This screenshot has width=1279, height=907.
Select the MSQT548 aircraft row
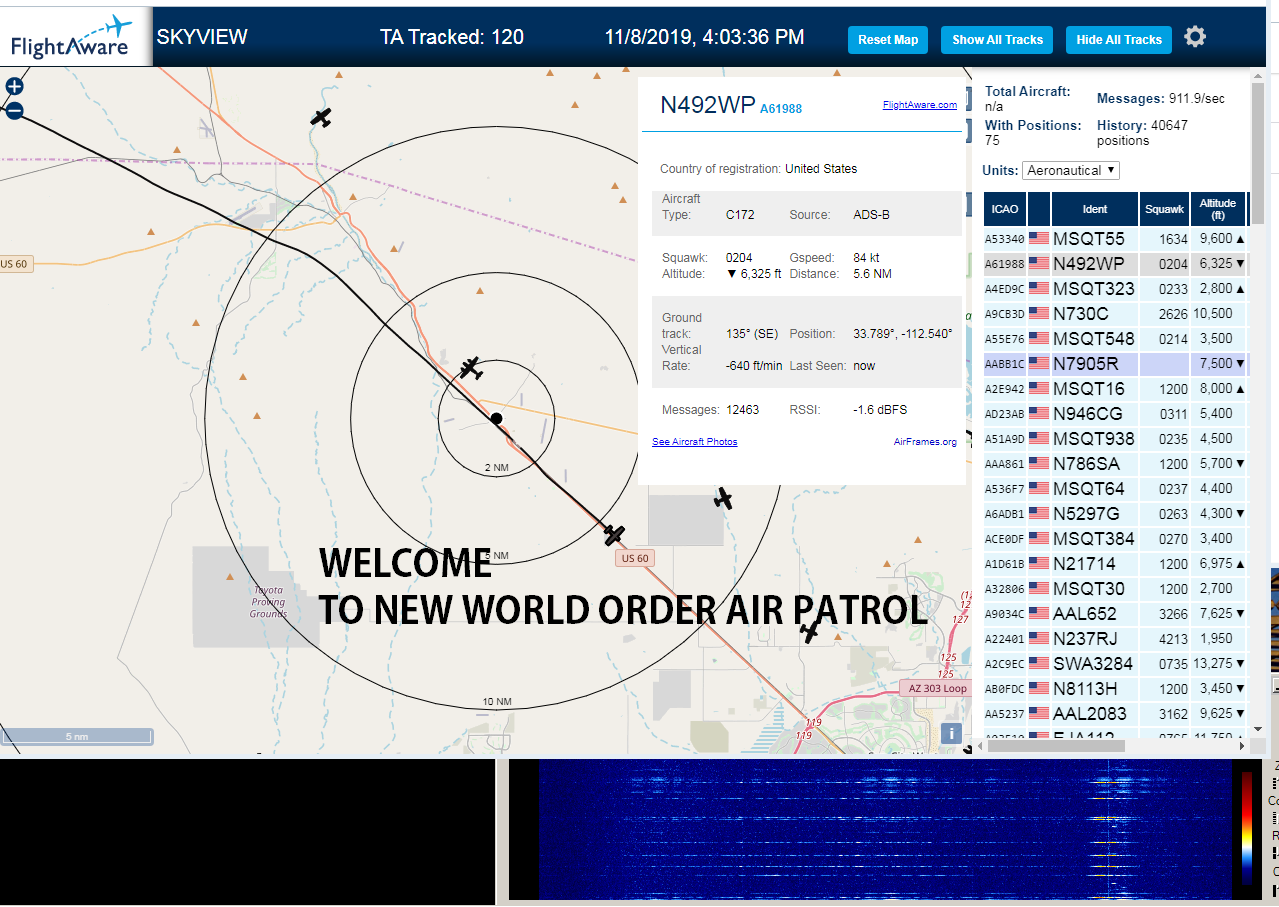(1115, 339)
